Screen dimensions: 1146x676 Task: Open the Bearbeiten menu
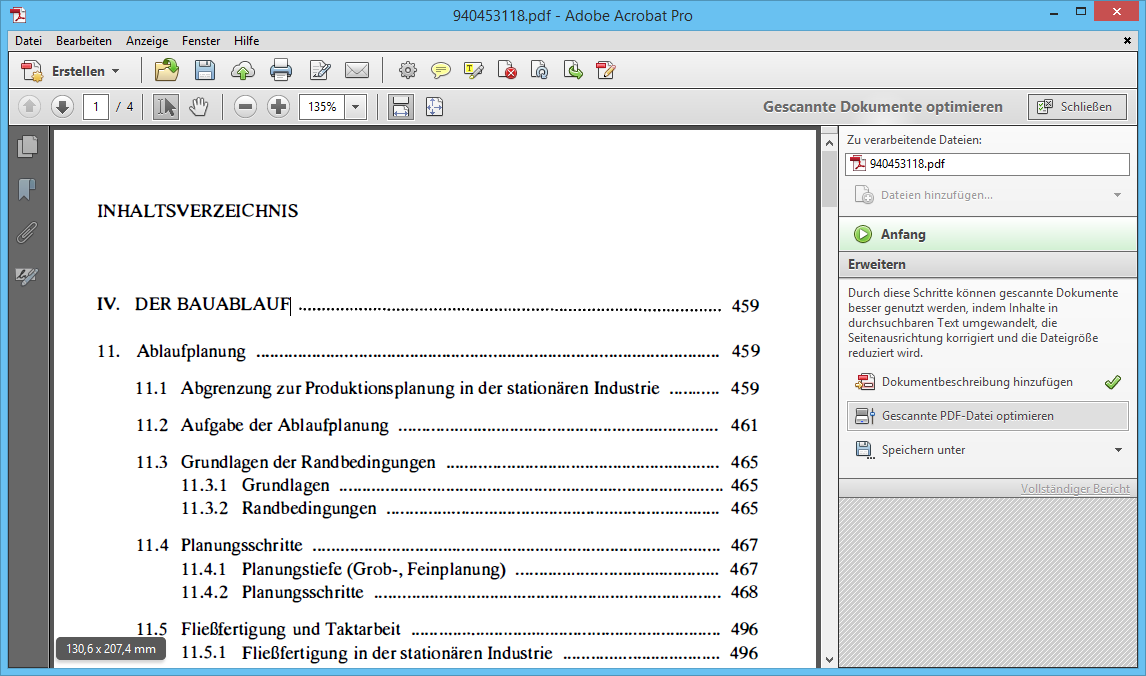pos(83,41)
